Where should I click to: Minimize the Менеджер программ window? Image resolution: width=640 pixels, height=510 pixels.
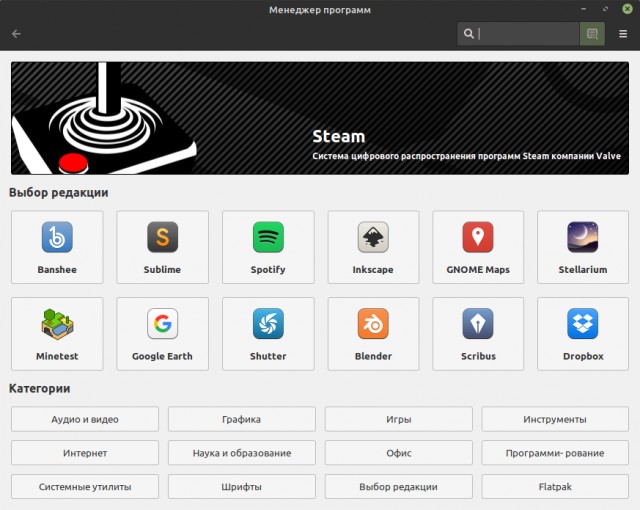coord(584,9)
